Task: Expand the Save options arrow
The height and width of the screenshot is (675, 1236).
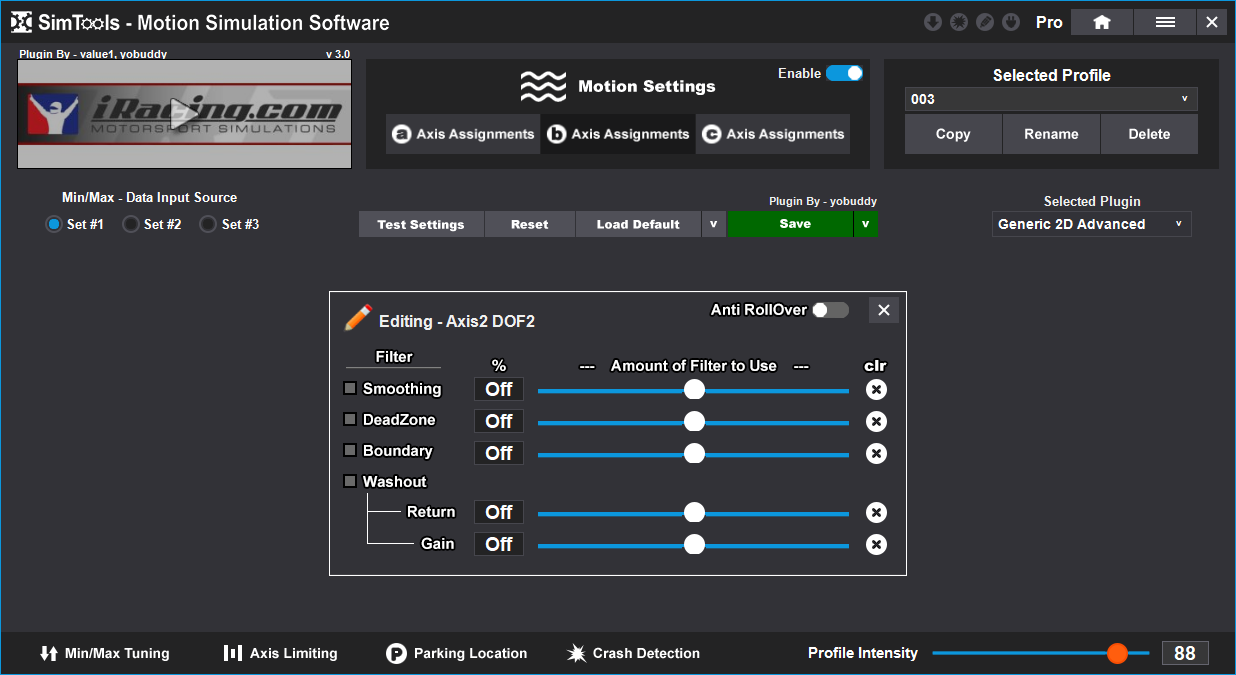Action: coord(865,224)
